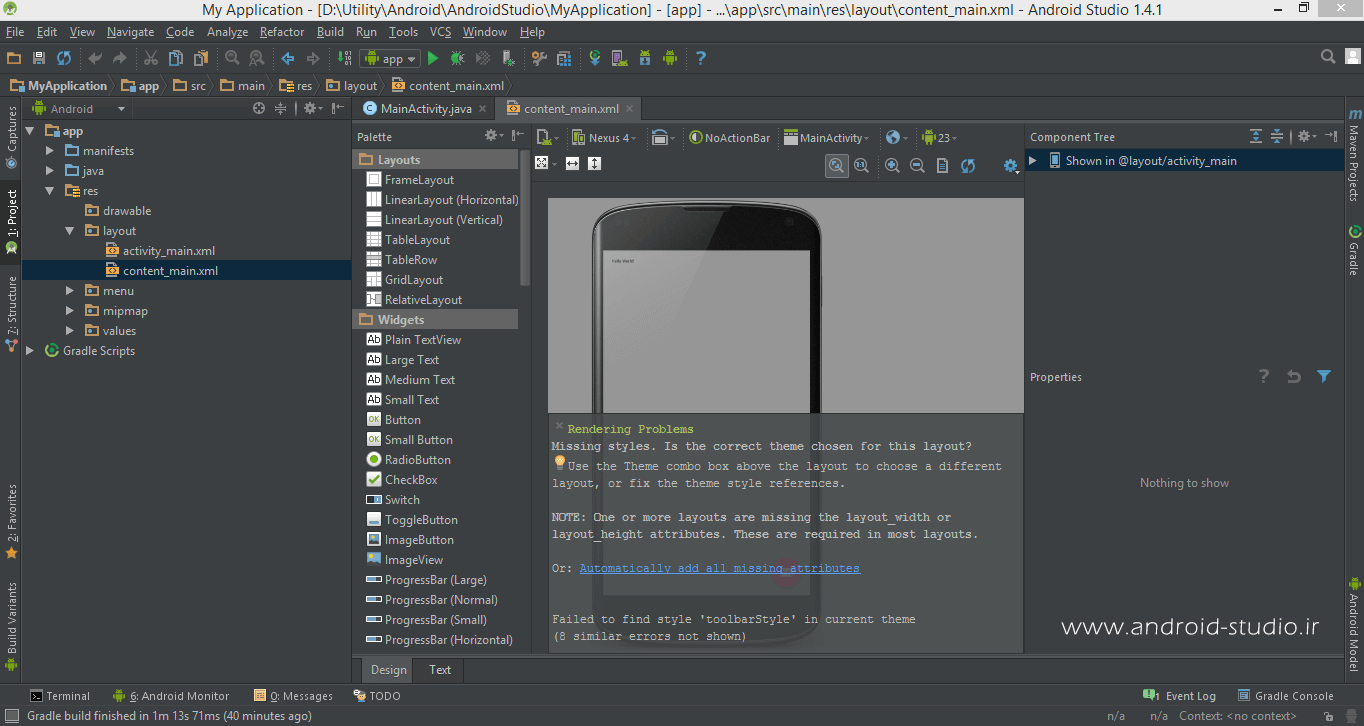
Task: Click the Properties filter funnel icon
Action: tap(1324, 376)
